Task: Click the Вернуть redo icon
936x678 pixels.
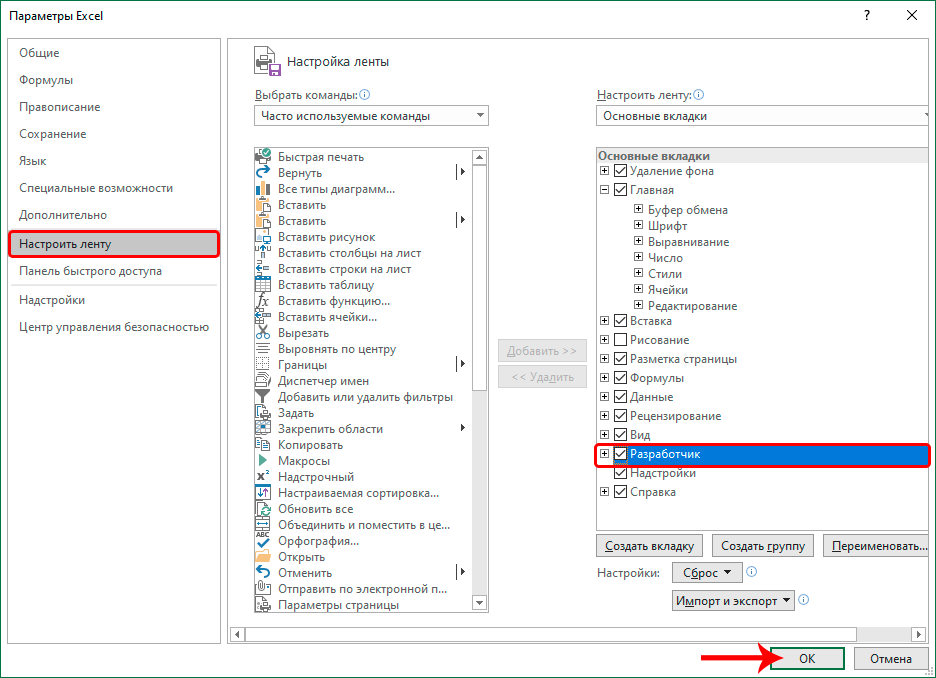Action: [x=263, y=172]
